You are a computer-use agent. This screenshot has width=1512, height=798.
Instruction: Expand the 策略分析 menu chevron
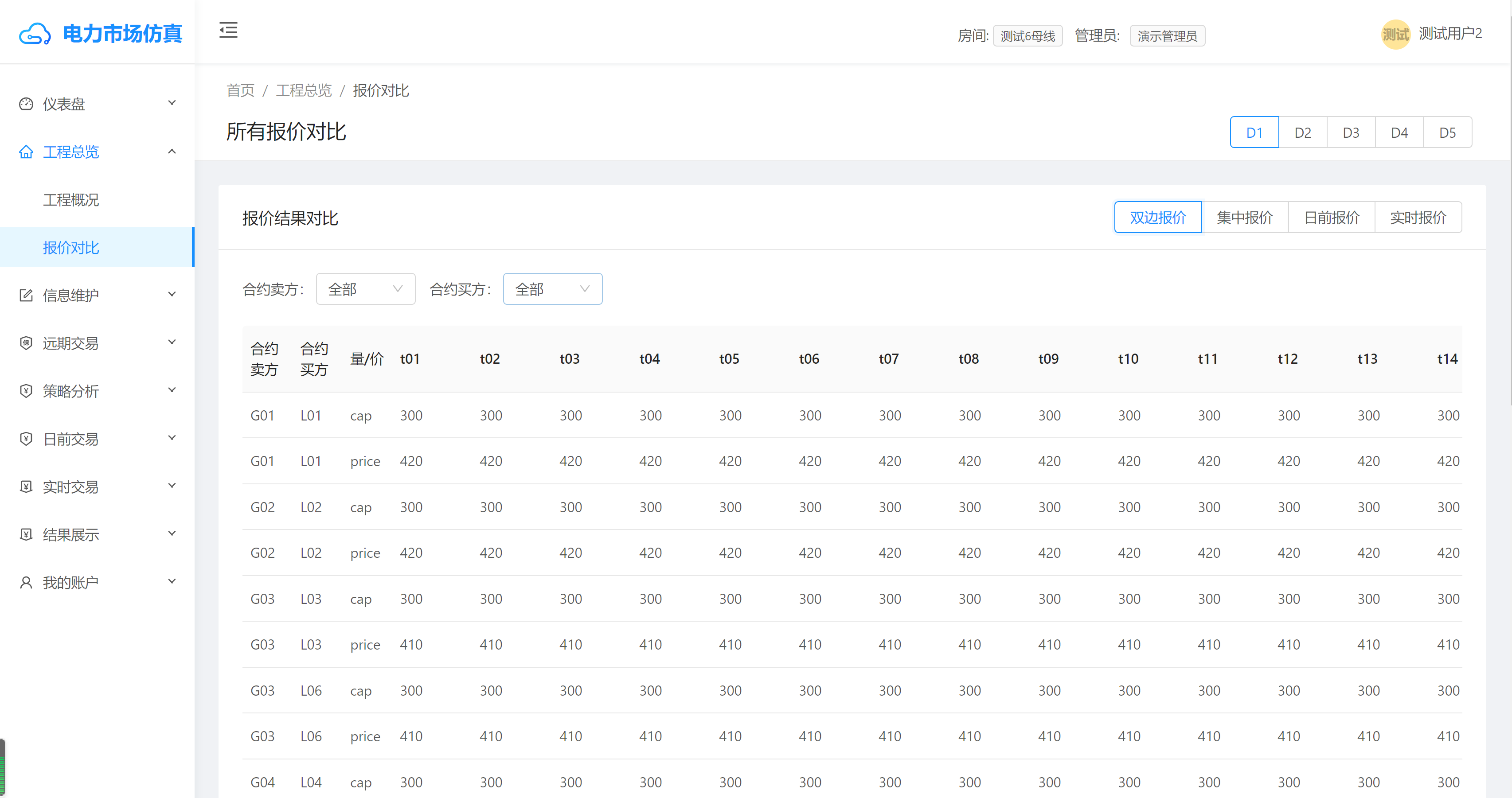pos(172,390)
